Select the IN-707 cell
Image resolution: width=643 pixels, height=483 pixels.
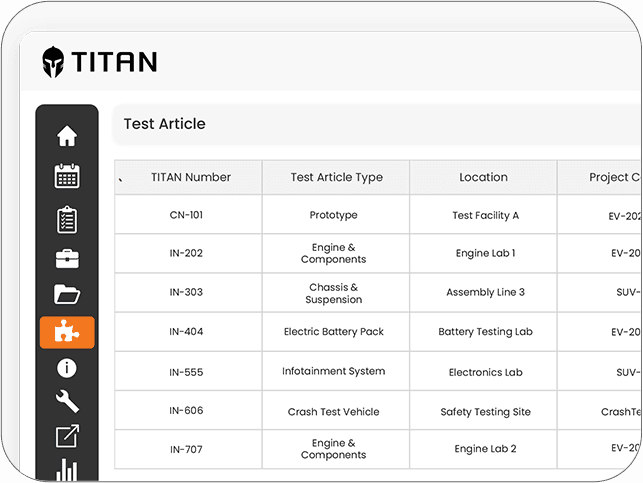[188, 449]
